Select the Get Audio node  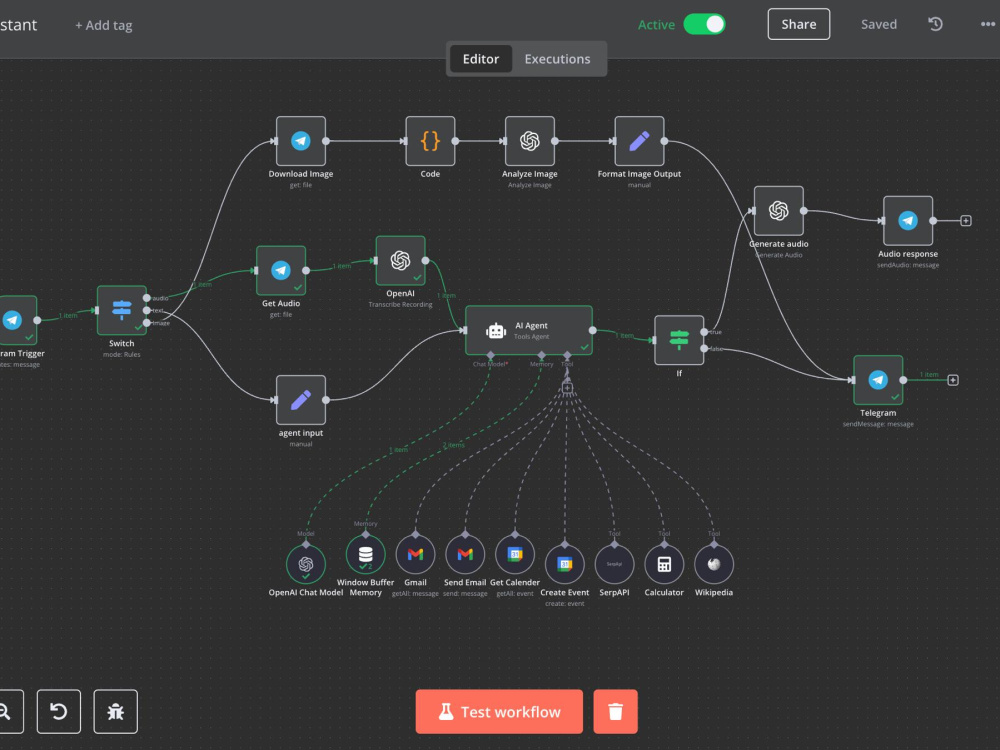coord(281,270)
